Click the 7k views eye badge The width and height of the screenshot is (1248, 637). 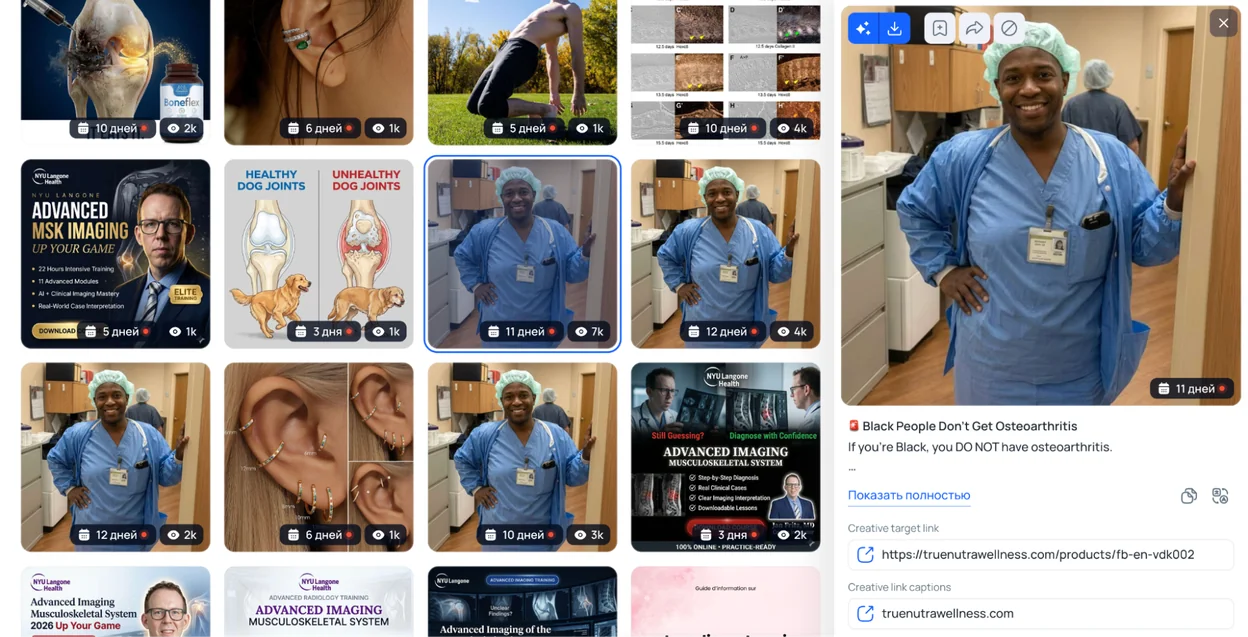pos(590,331)
